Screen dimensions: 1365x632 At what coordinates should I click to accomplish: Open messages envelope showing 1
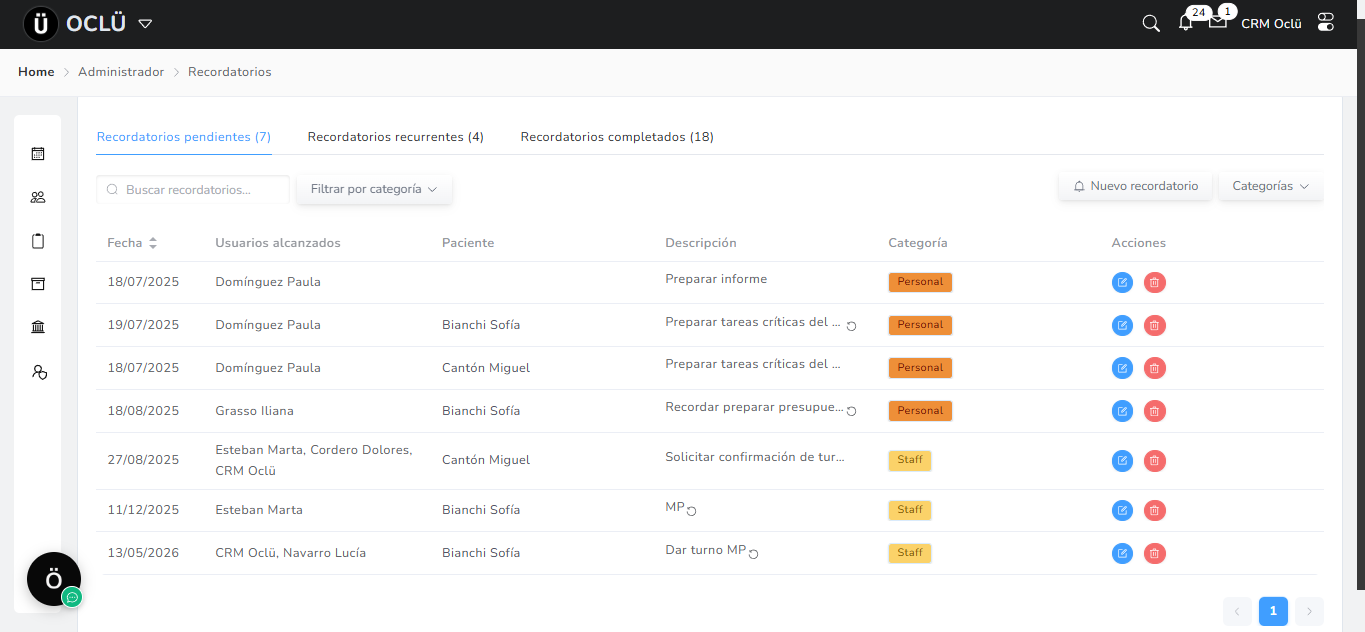pyautogui.click(x=1218, y=22)
